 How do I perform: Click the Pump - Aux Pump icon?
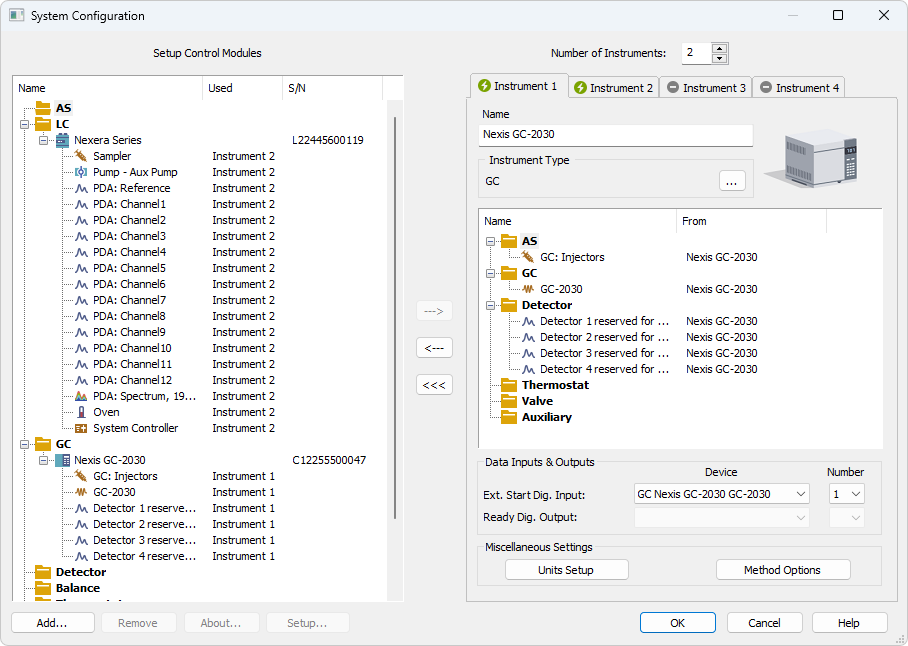tap(81, 172)
